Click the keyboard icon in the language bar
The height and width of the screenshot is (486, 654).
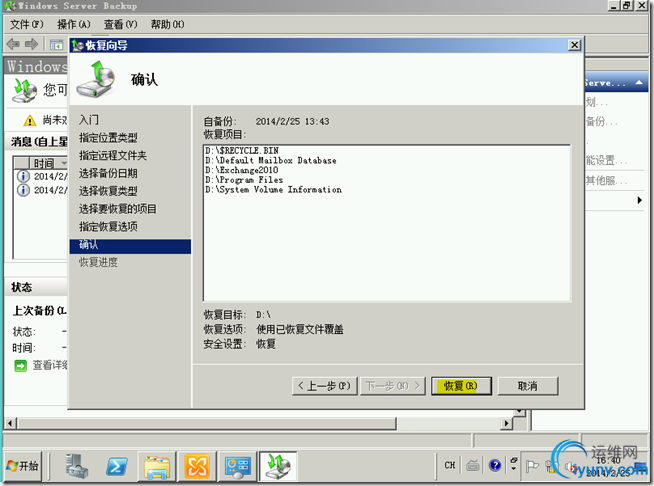(473, 465)
